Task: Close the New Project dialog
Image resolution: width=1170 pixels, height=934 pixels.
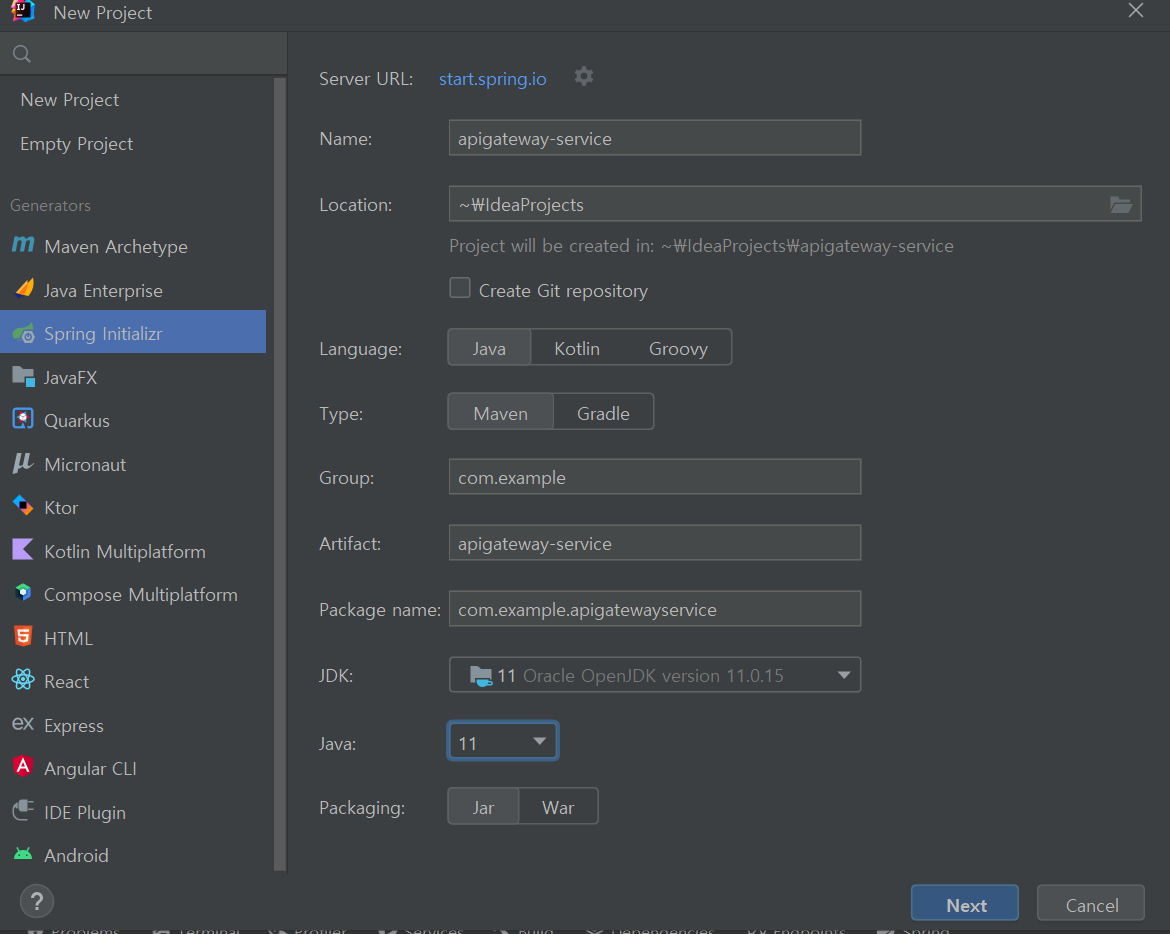Action: tap(1136, 10)
